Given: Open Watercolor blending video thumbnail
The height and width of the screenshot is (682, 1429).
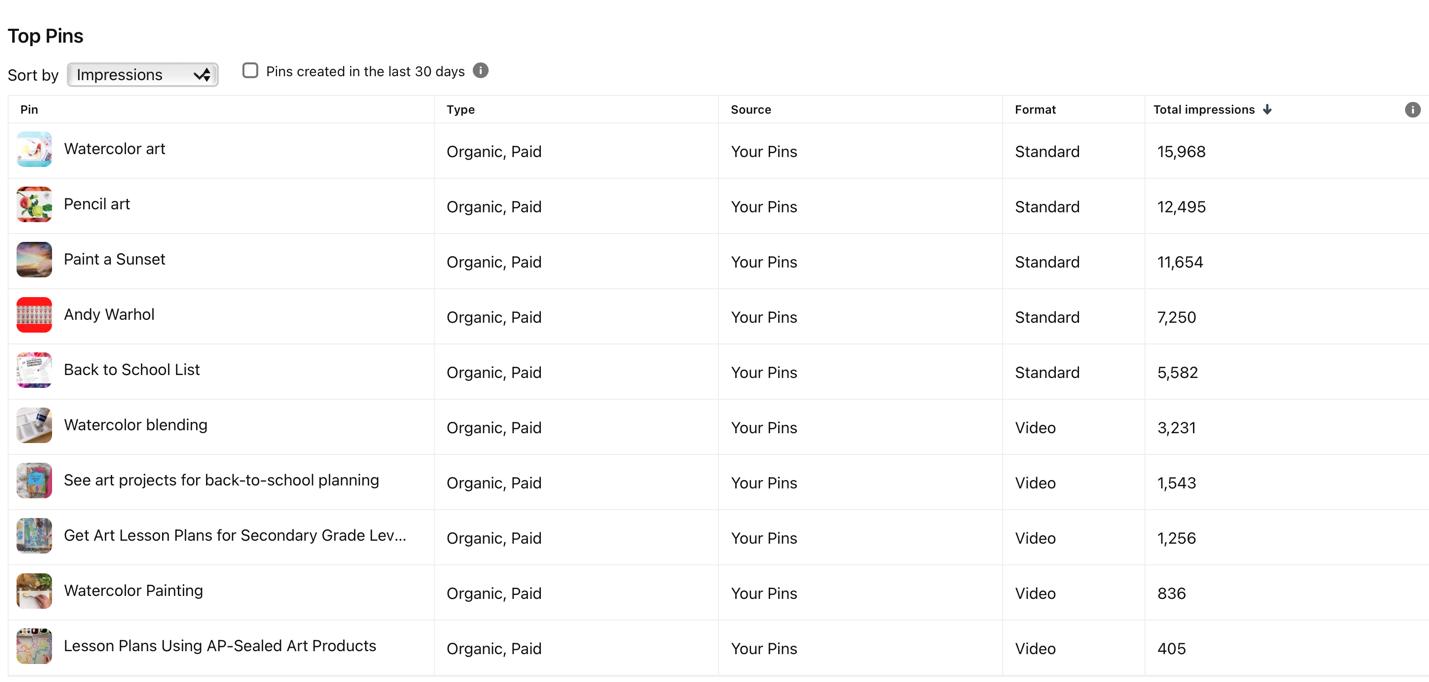Looking at the screenshot, I should pyautogui.click(x=34, y=426).
